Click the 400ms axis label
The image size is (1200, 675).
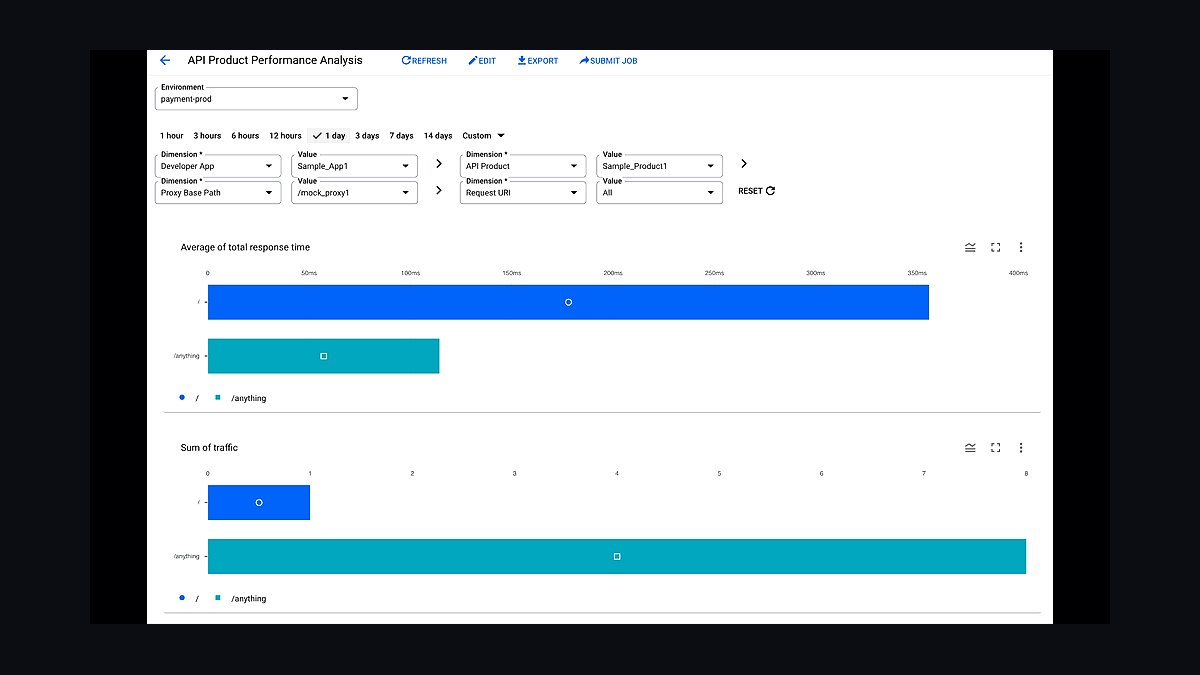pos(1018,273)
